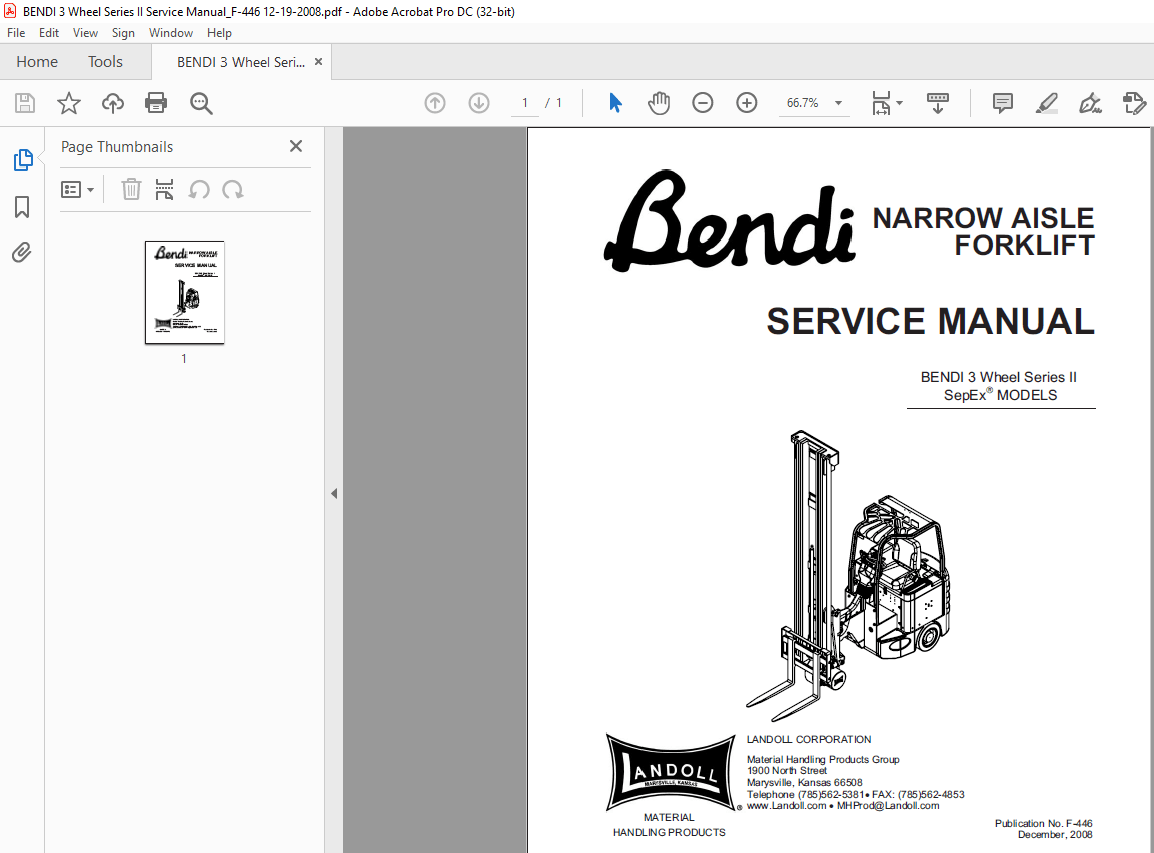Open the Comment tool
Screen dimensions: 1154x853
pos(1002,102)
